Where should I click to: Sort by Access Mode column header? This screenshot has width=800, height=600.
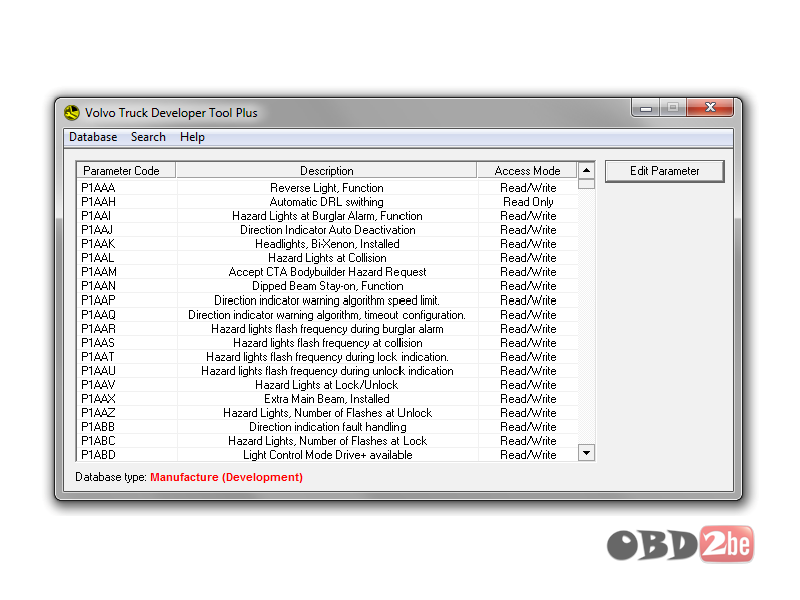(527, 171)
